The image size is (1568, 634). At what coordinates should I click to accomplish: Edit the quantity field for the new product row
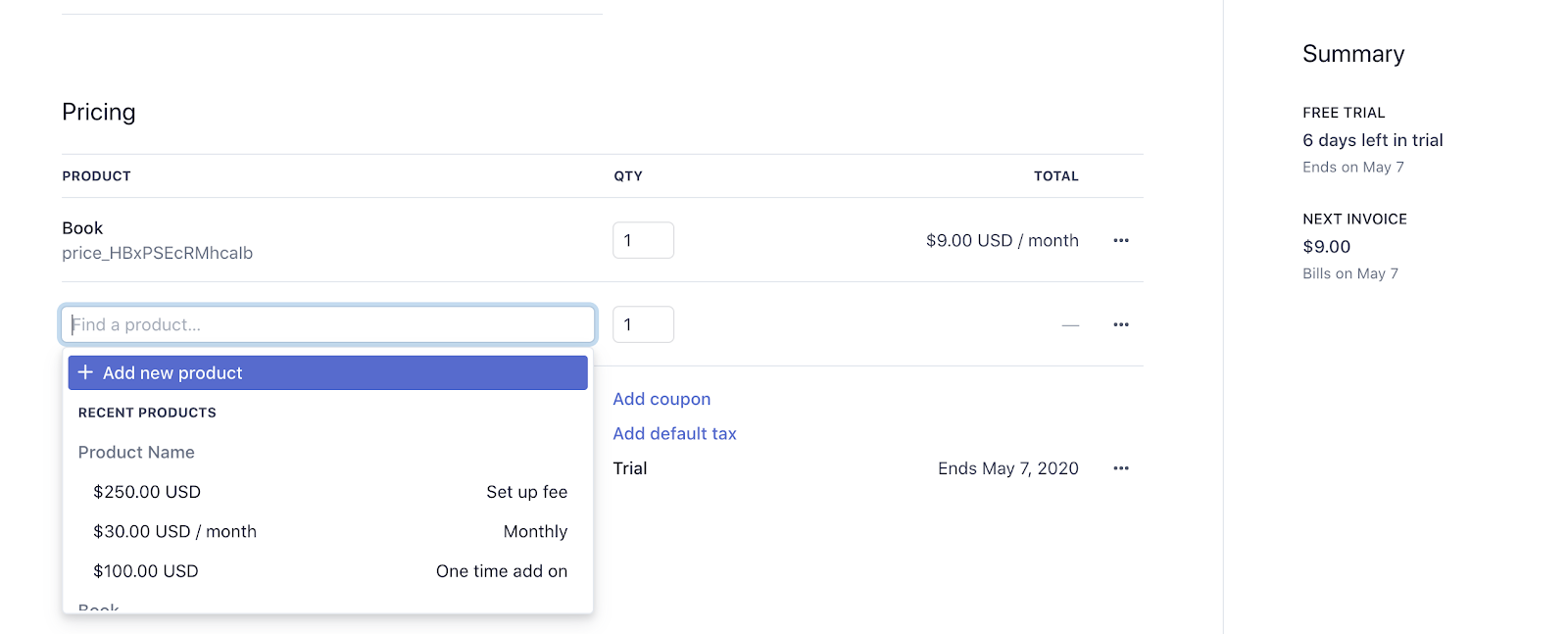click(x=643, y=324)
